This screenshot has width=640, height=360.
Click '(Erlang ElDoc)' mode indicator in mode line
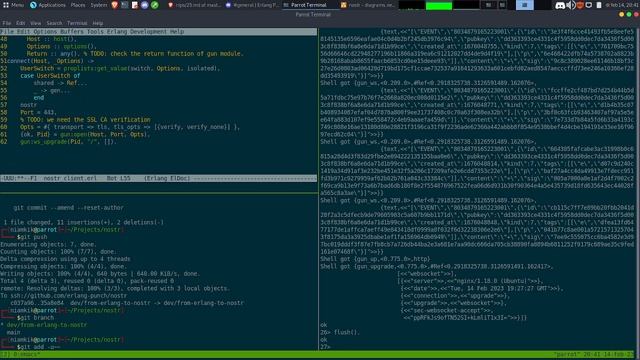point(167,178)
